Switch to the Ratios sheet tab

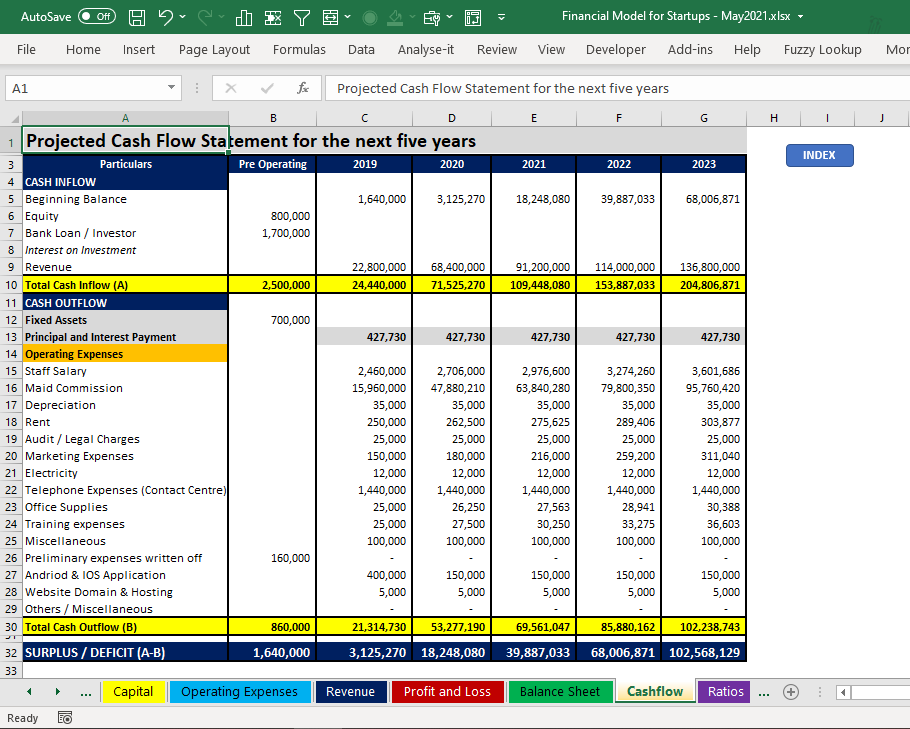click(725, 692)
